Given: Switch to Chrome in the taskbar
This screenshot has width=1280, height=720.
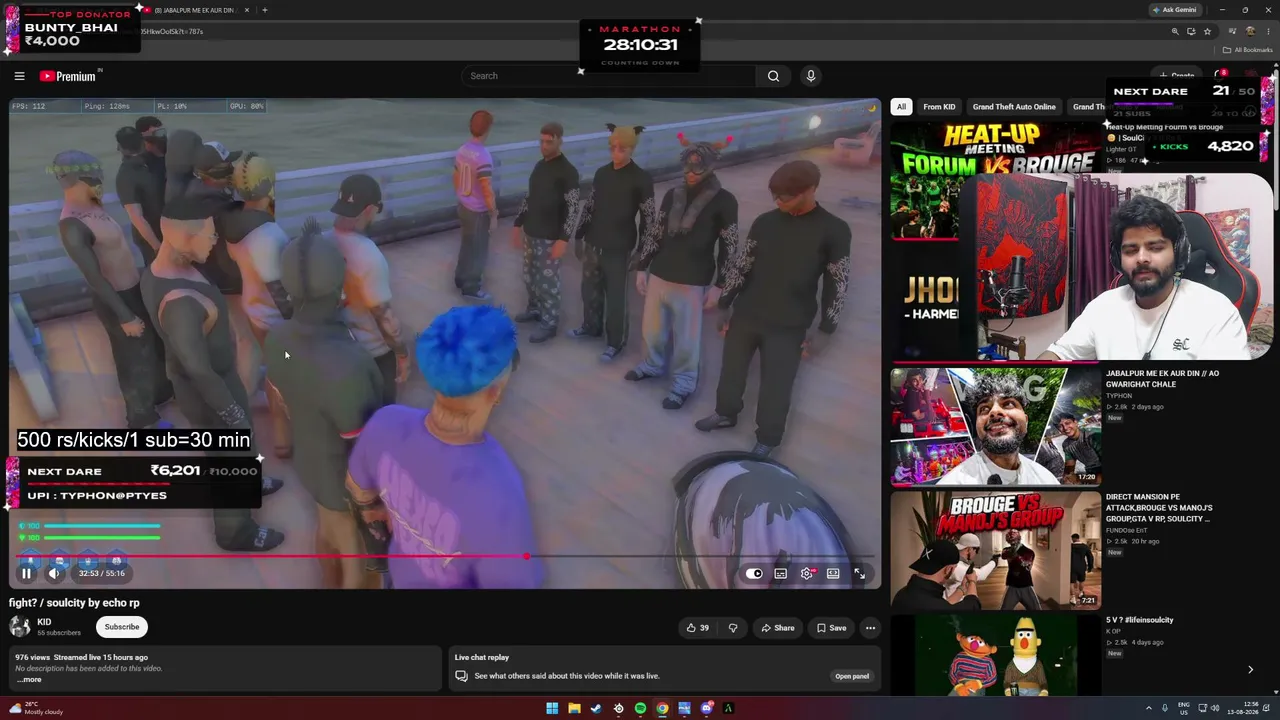Looking at the screenshot, I should pyautogui.click(x=662, y=709).
